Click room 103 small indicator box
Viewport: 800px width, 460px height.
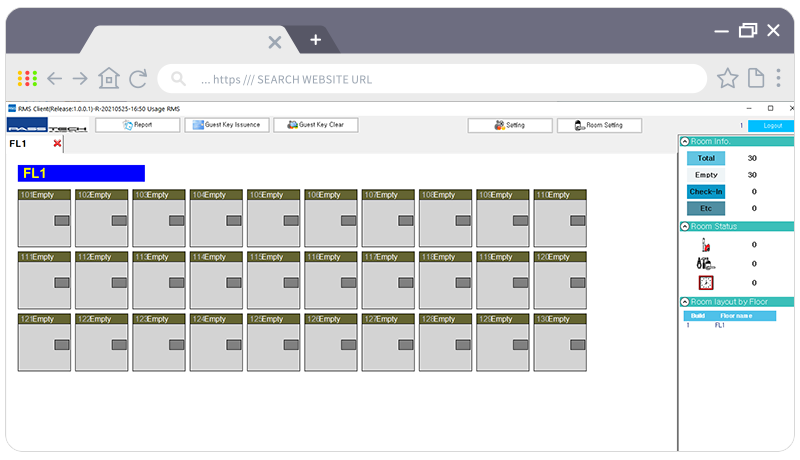[177, 221]
